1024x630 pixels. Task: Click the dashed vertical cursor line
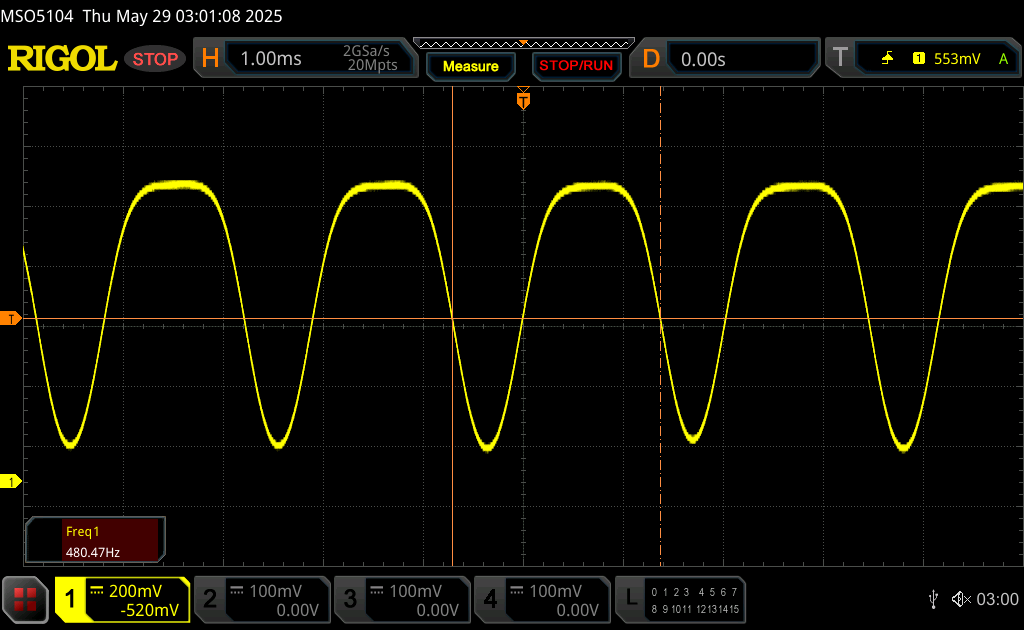(660, 326)
